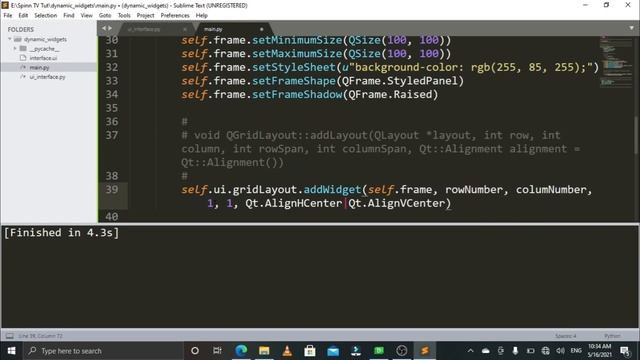The height and width of the screenshot is (360, 640).
Task: Click the __pycache__ folder icon
Action: pyautogui.click(x=23, y=49)
